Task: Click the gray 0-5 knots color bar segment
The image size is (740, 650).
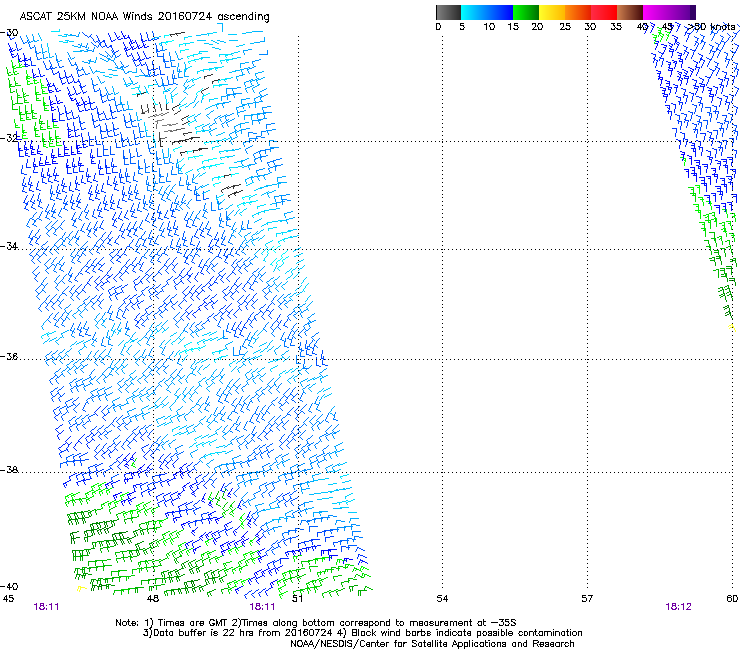Action: (448, 12)
